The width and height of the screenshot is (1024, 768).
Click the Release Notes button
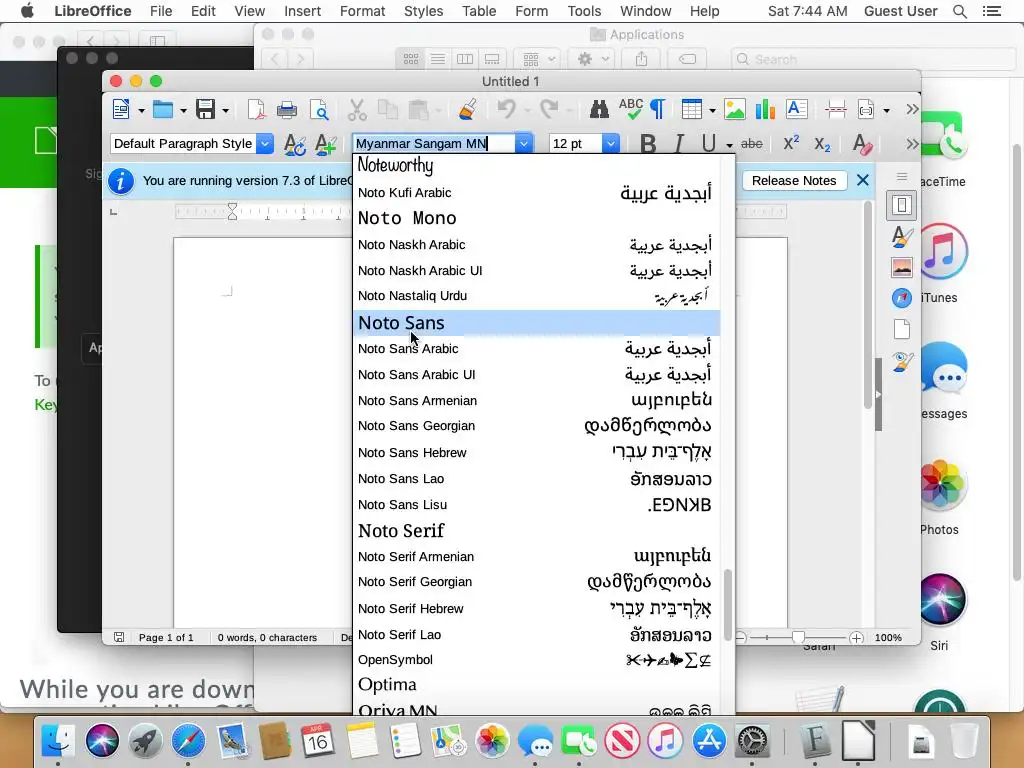(x=794, y=181)
